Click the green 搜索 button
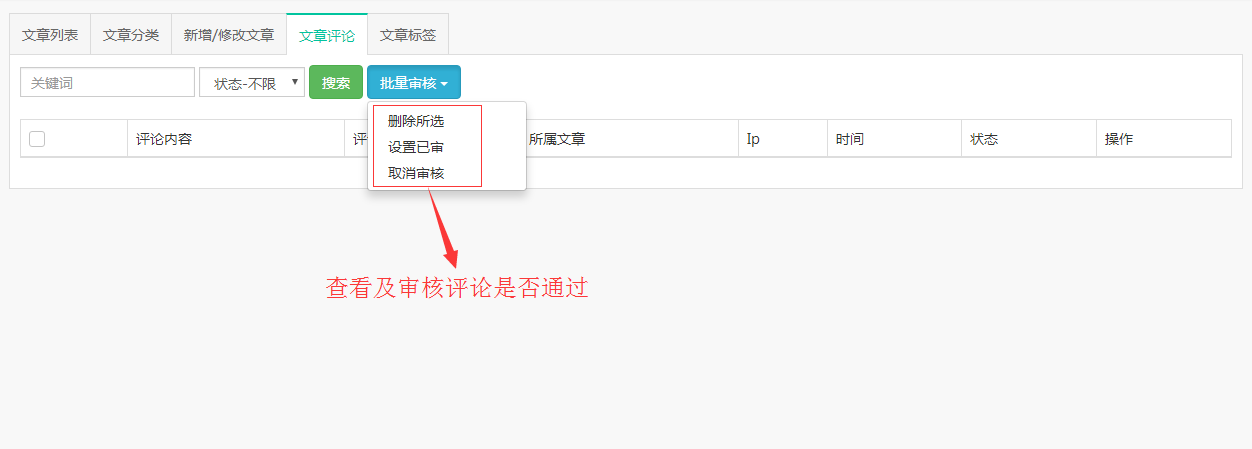1252x449 pixels. (x=336, y=83)
